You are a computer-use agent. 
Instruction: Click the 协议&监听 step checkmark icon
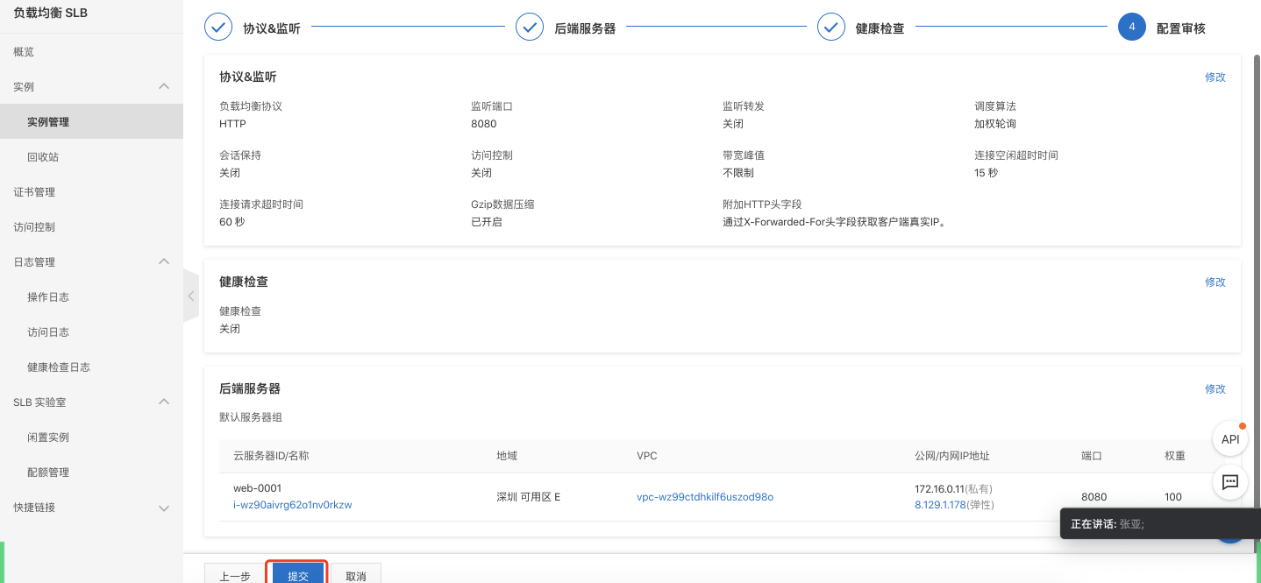(x=218, y=26)
